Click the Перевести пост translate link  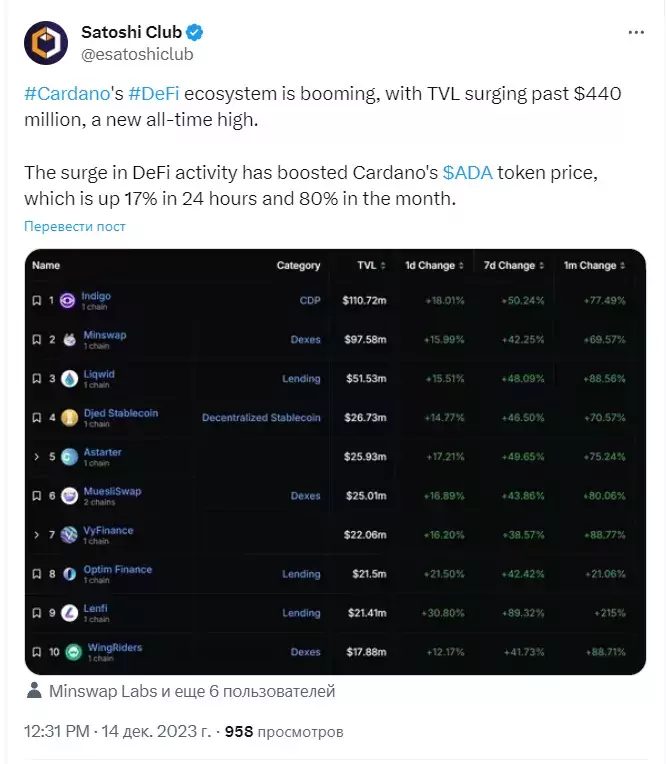[75, 227]
